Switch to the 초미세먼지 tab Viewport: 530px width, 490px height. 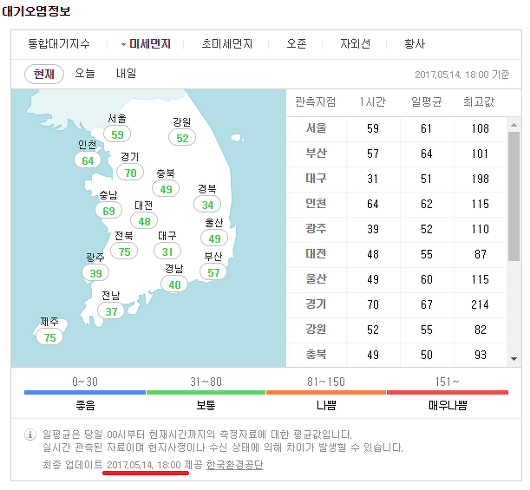click(227, 44)
